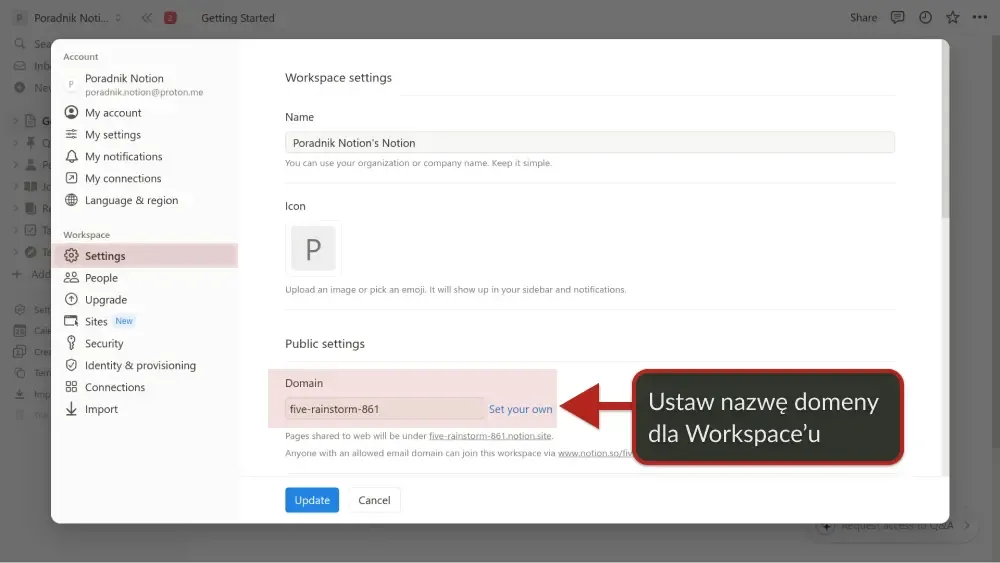Click the Domain input field

[384, 409]
